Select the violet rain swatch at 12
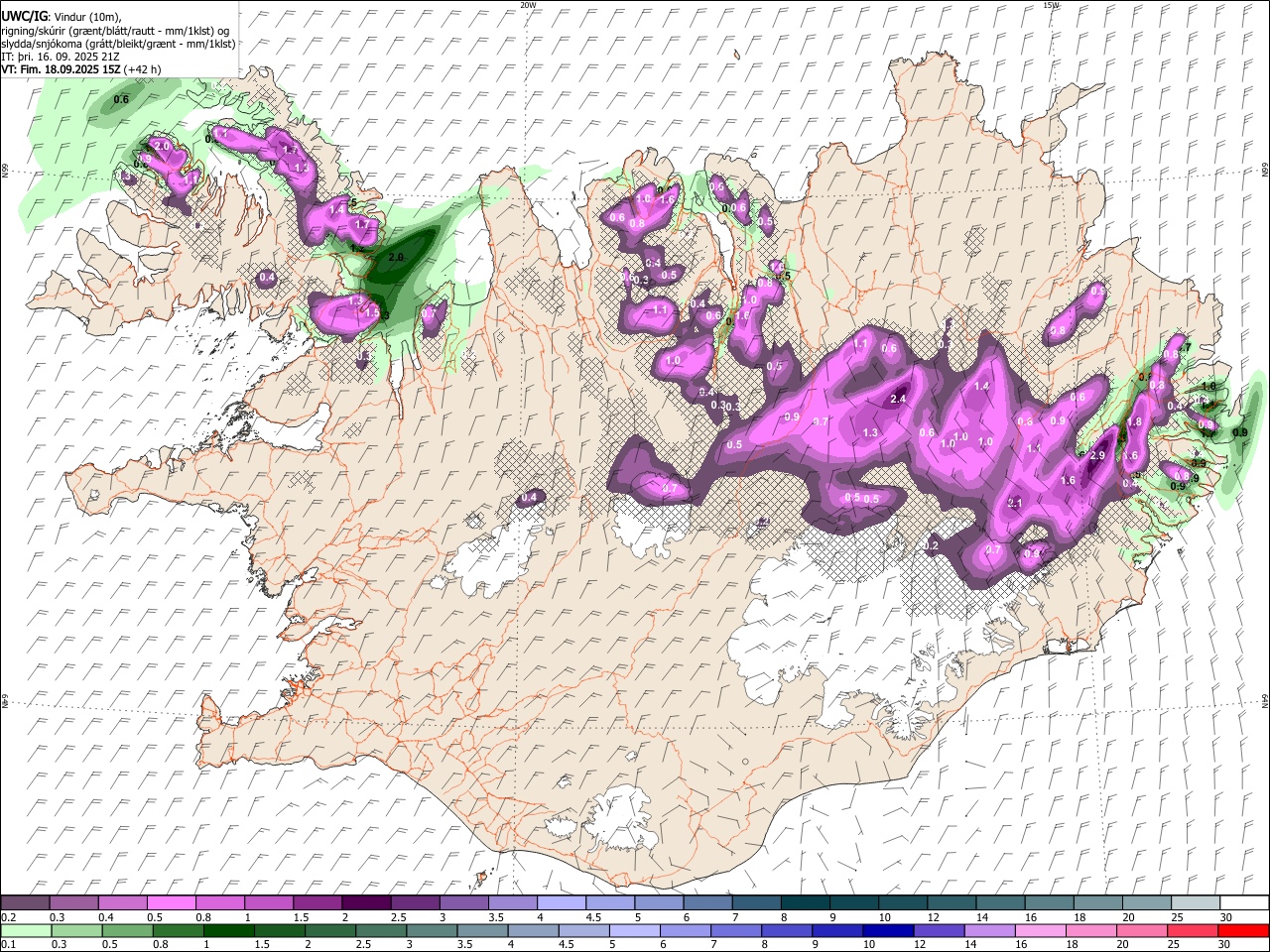The width and height of the screenshot is (1270, 952). (x=938, y=930)
